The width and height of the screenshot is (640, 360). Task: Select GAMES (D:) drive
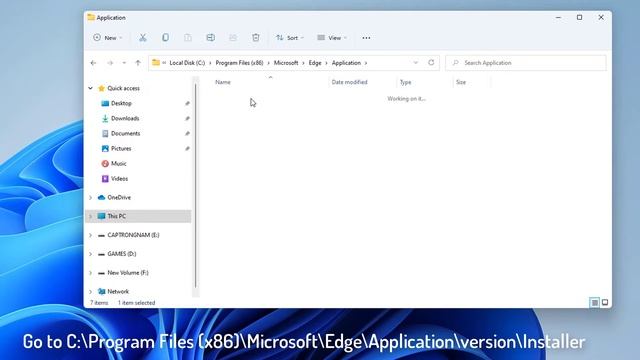(x=122, y=254)
